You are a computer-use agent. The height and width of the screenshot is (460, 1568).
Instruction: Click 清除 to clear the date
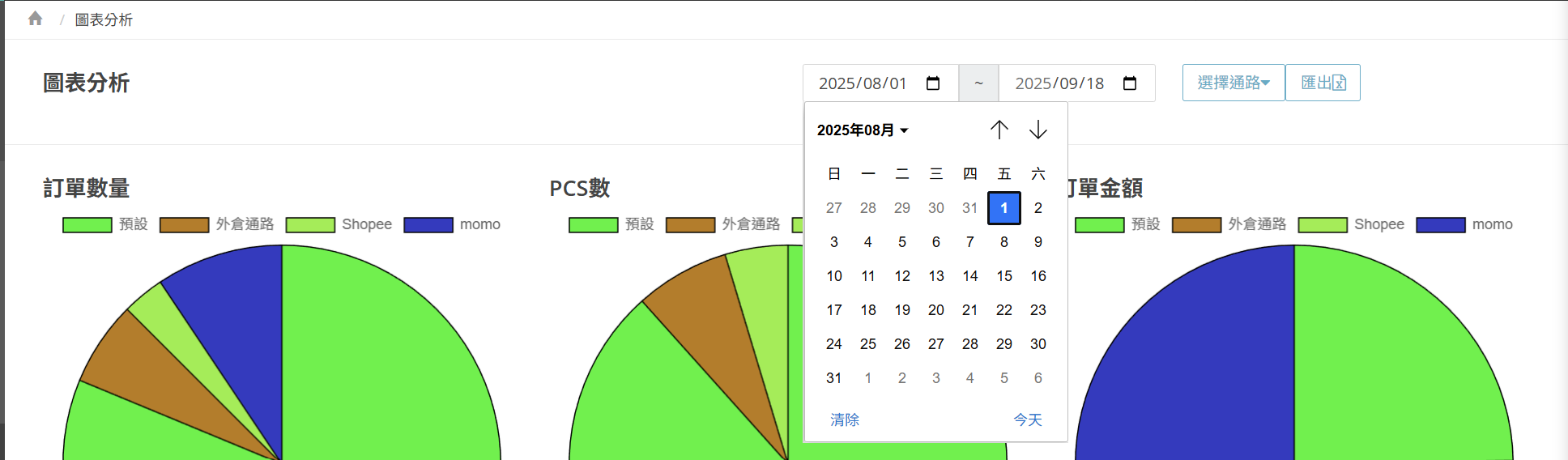844,420
